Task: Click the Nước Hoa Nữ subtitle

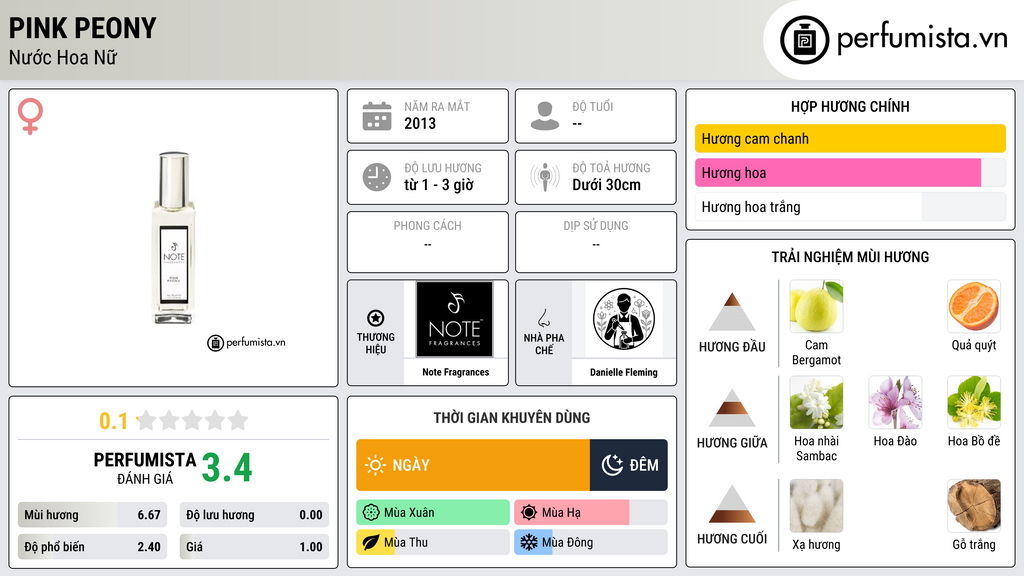Action: (63, 58)
